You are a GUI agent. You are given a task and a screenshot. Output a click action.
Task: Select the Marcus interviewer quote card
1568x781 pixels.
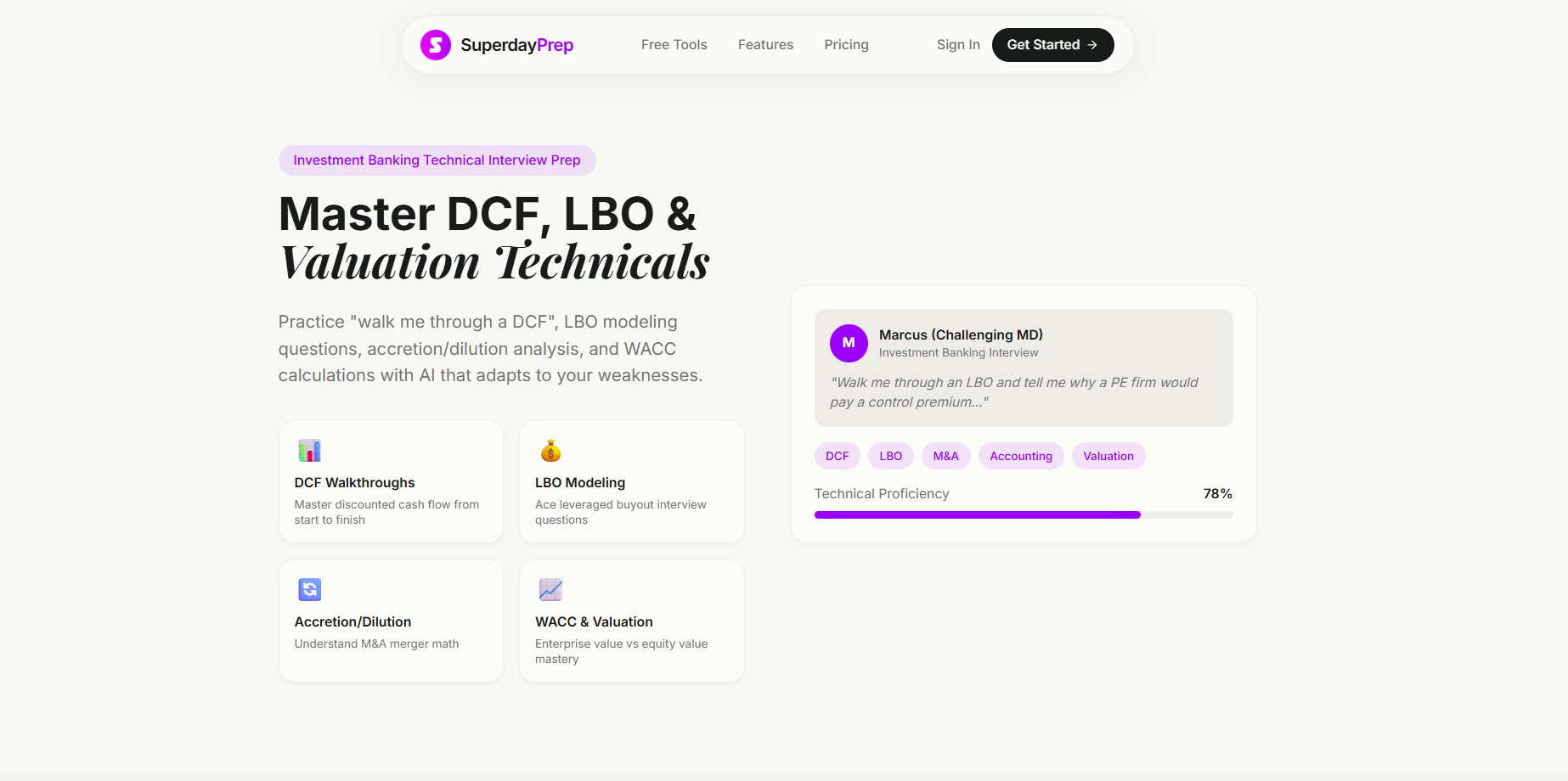(1024, 368)
